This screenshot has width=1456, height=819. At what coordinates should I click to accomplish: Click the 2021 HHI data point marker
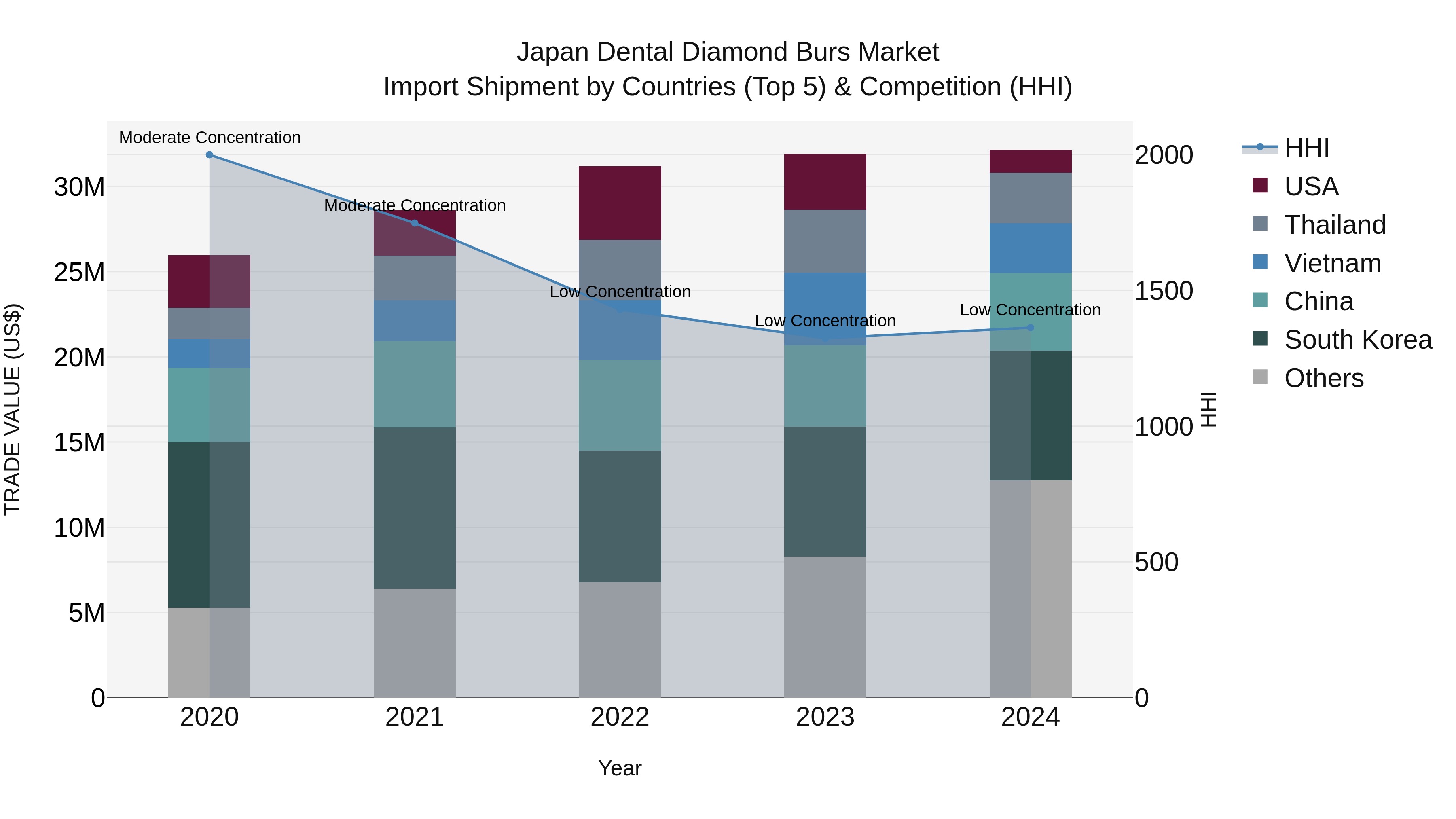pyautogui.click(x=414, y=223)
